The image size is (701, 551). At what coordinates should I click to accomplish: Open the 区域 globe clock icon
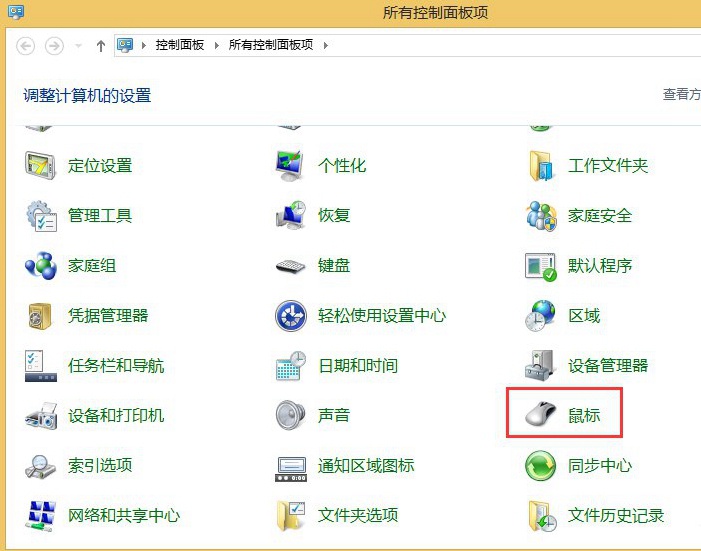540,316
